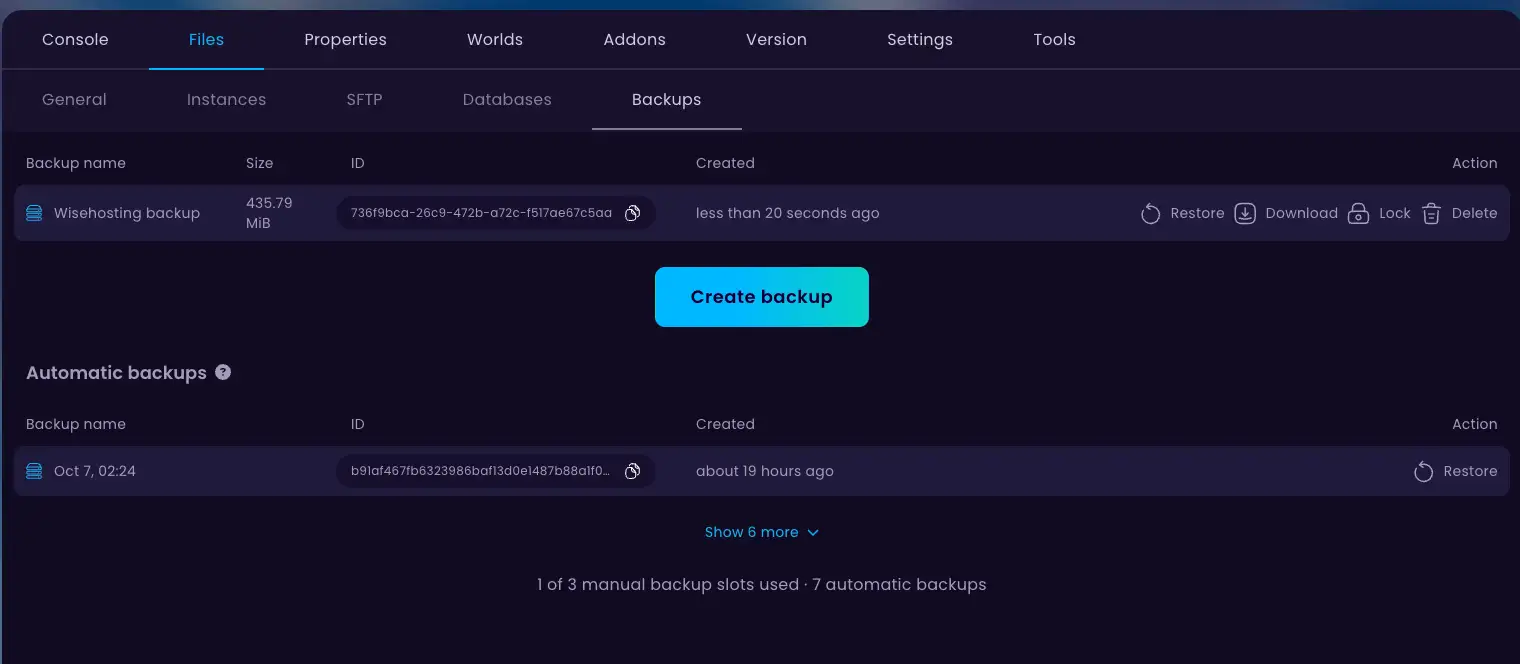Click the manual backups Backup name header

pyautogui.click(x=76, y=163)
